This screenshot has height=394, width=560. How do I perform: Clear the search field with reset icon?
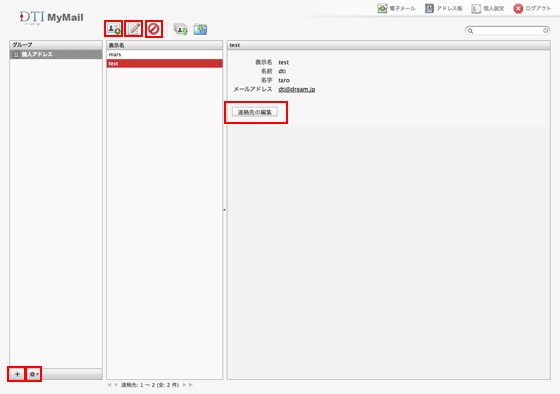point(545,31)
